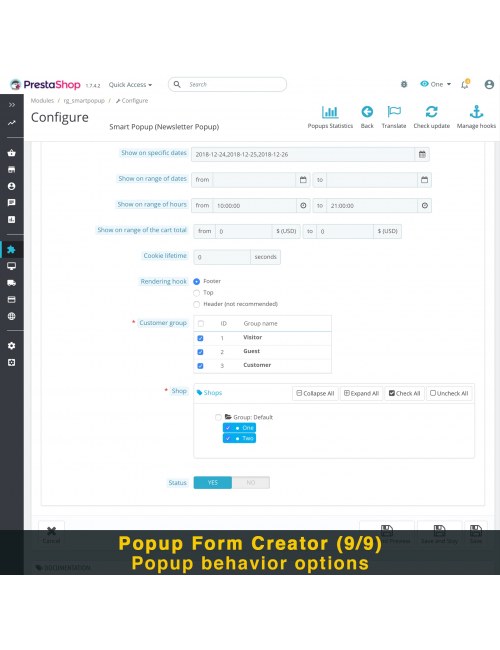500x650 pixels.
Task: Open Manage hooks anchor icon
Action: 476,112
